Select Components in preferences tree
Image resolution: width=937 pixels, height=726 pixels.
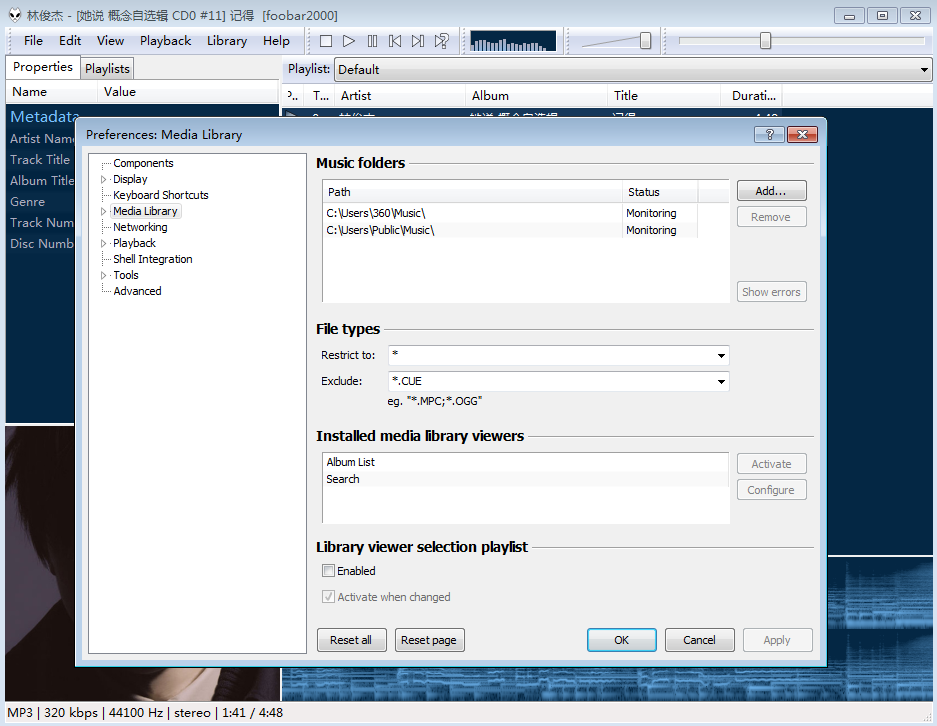[x=143, y=163]
